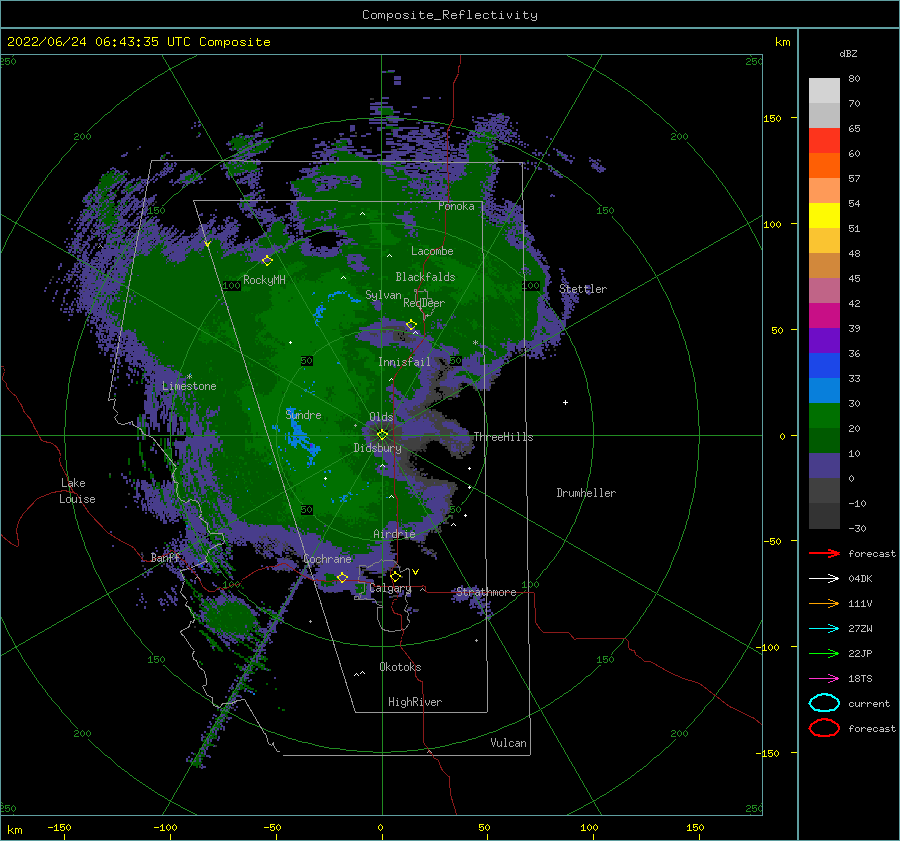Click the 54 dBZ yellow color swatch
The width and height of the screenshot is (900, 841).
coord(824,215)
